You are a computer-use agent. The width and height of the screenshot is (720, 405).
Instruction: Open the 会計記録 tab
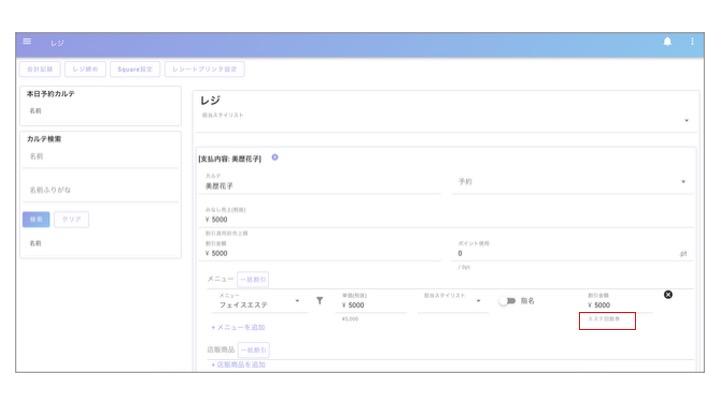pos(40,69)
